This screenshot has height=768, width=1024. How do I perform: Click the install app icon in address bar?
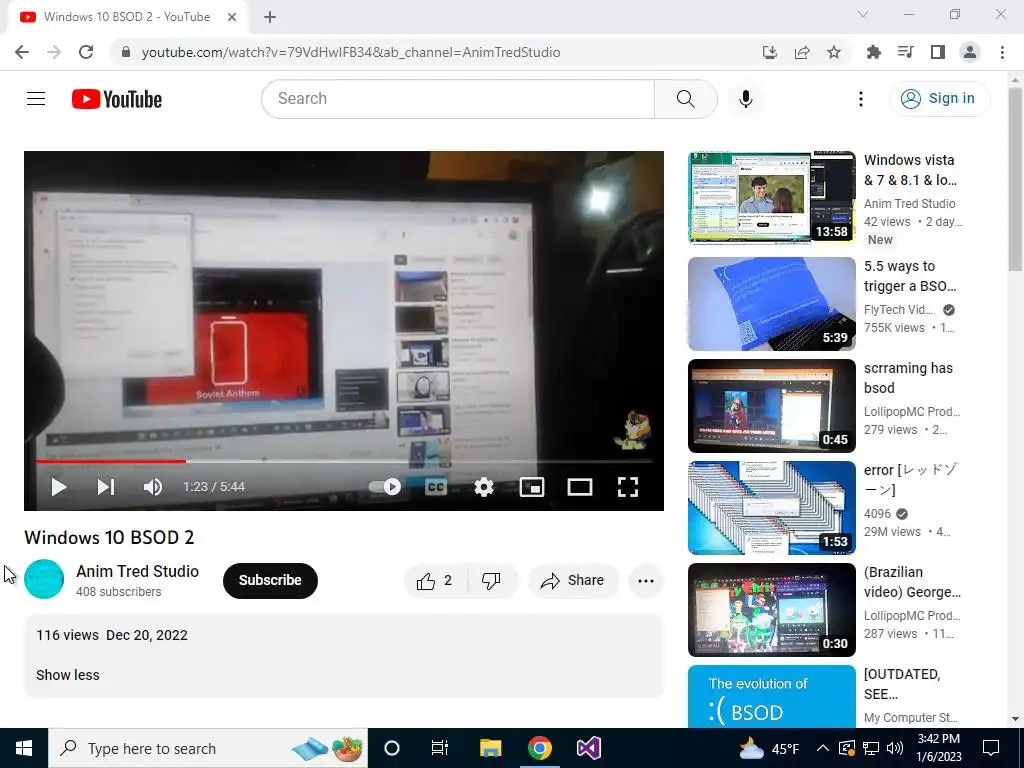pos(770,52)
